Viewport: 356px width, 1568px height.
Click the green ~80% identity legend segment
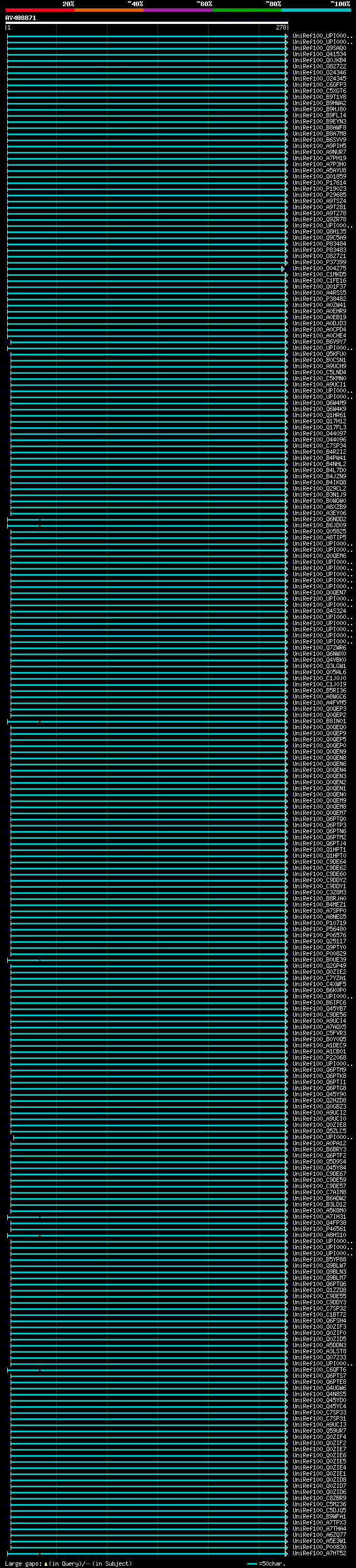tap(247, 10)
